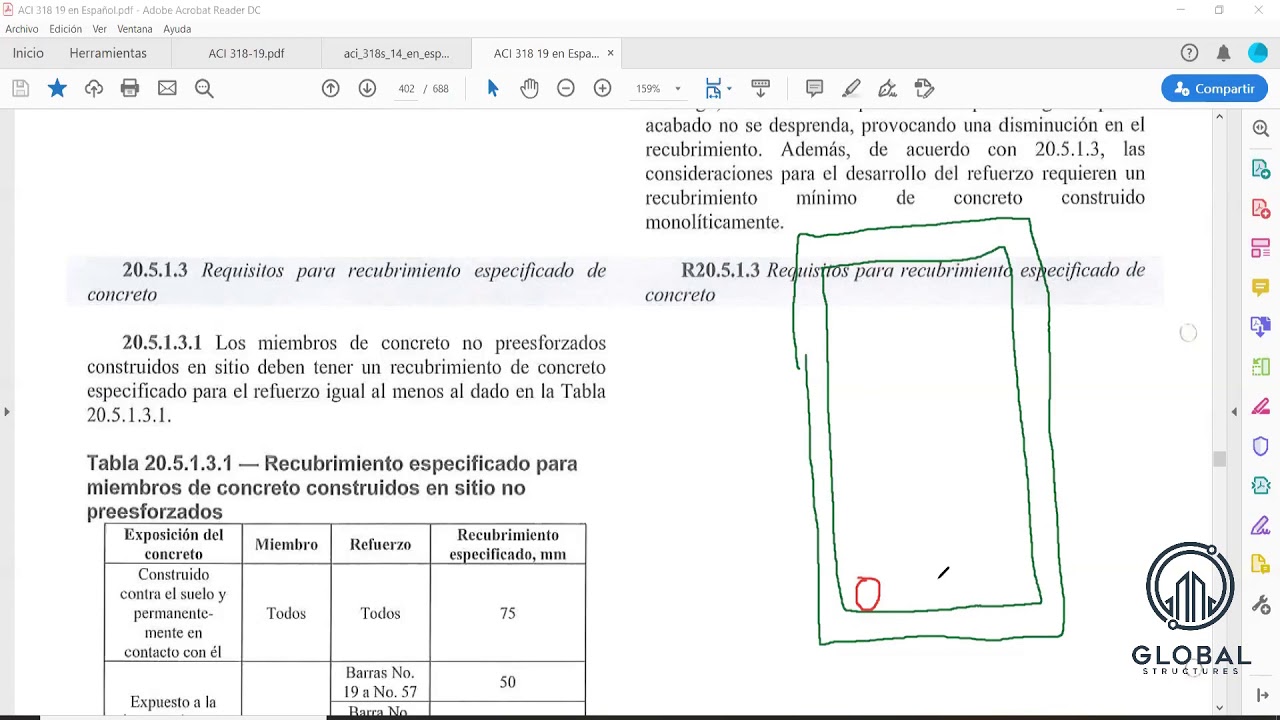Switch to ACI 318-19.pdf tab

tap(246, 53)
